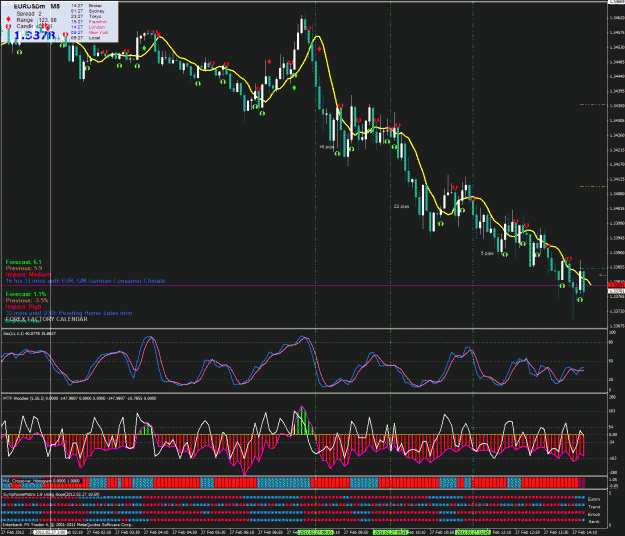Click the FOREX FACTORY CALENDAR label
The width and height of the screenshot is (625, 536).
pos(47,319)
